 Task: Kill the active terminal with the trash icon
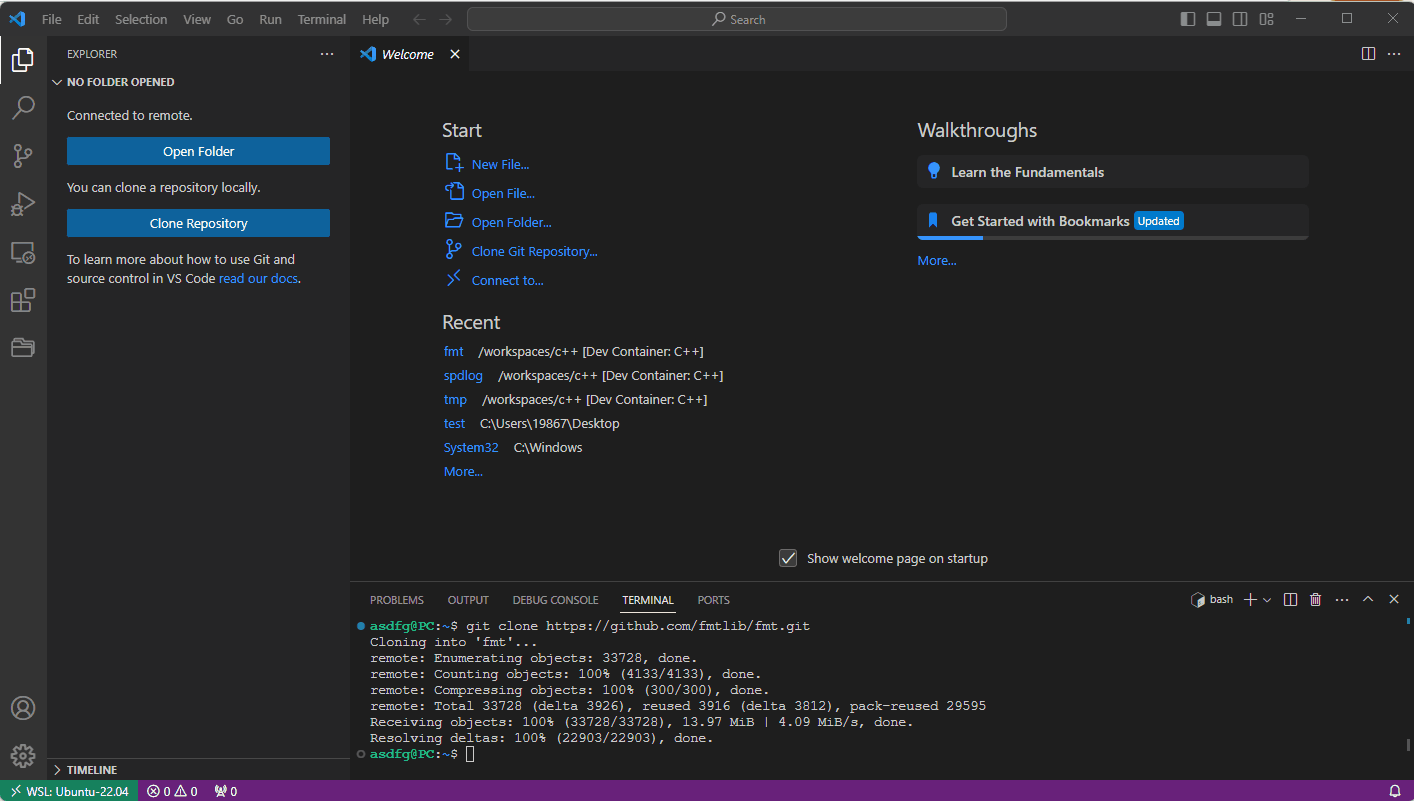[x=1315, y=598]
